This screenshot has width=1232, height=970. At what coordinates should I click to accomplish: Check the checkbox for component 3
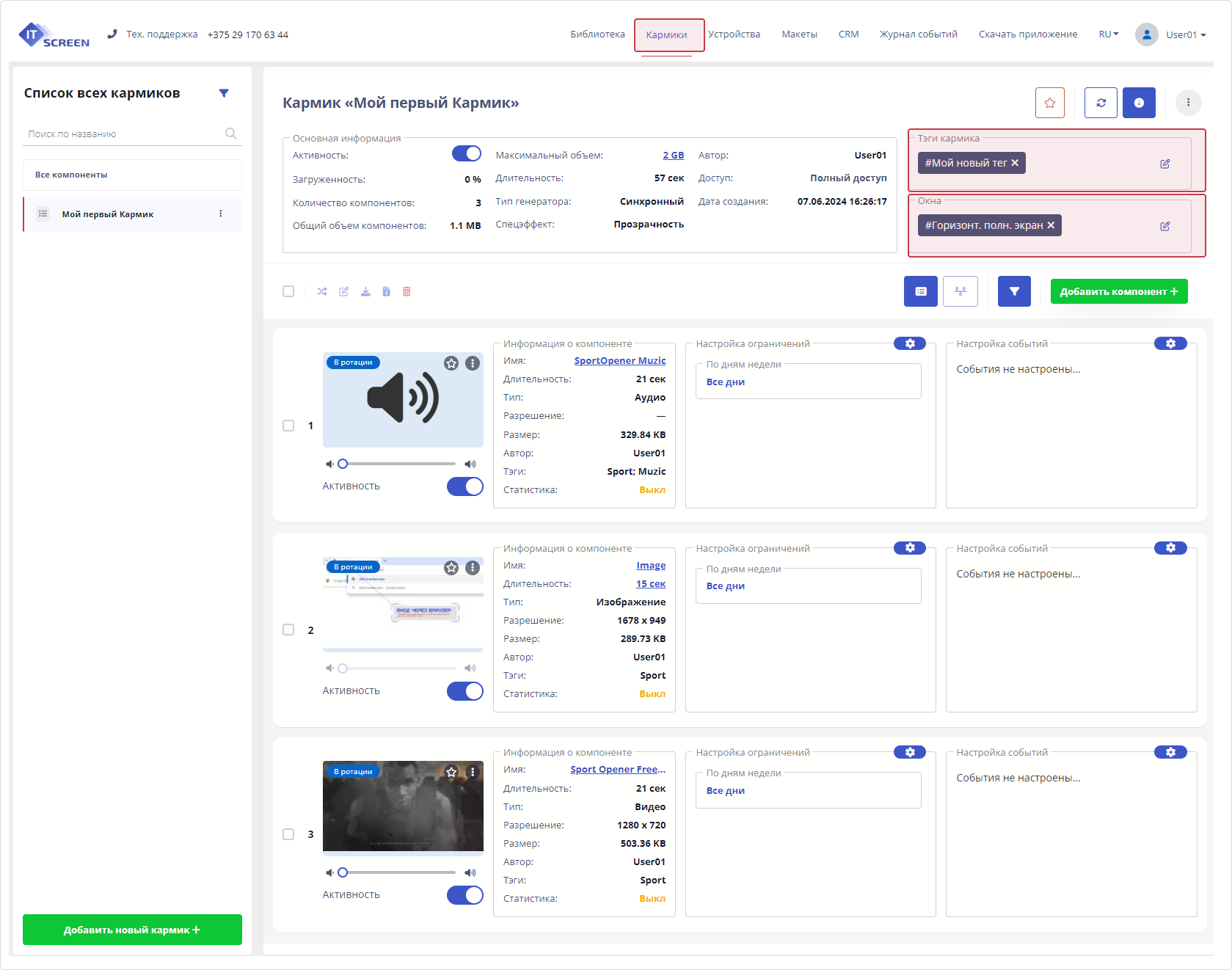click(288, 834)
